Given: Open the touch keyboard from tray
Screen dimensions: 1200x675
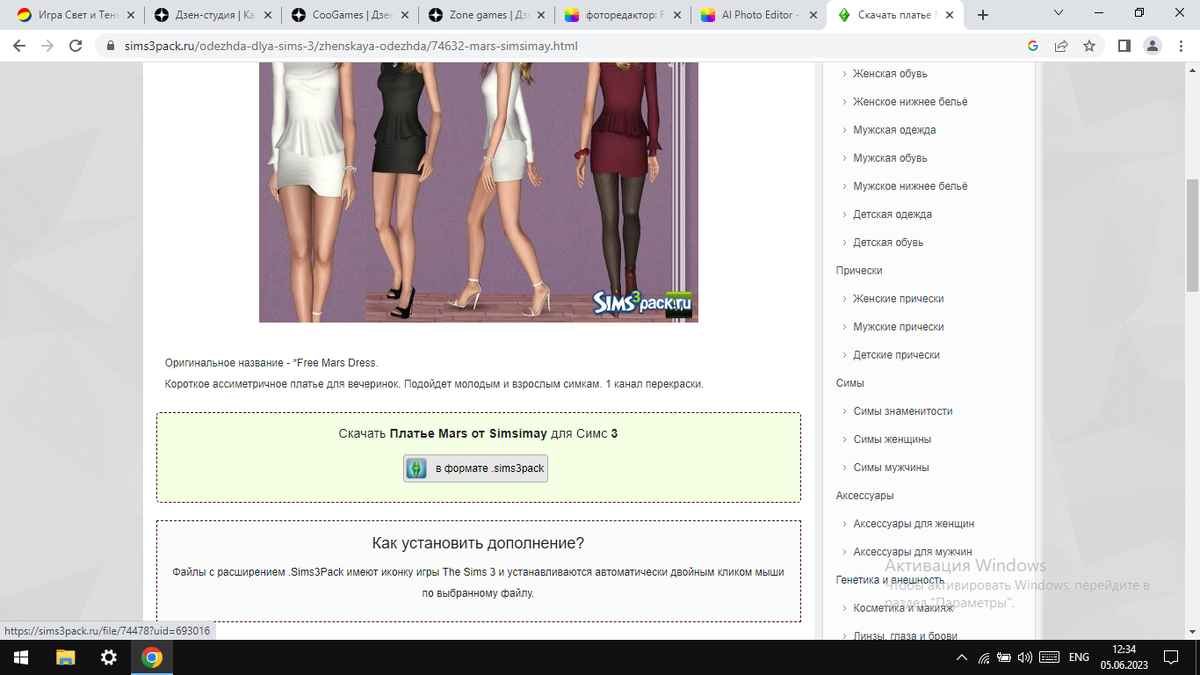Looking at the screenshot, I should pyautogui.click(x=1049, y=658).
